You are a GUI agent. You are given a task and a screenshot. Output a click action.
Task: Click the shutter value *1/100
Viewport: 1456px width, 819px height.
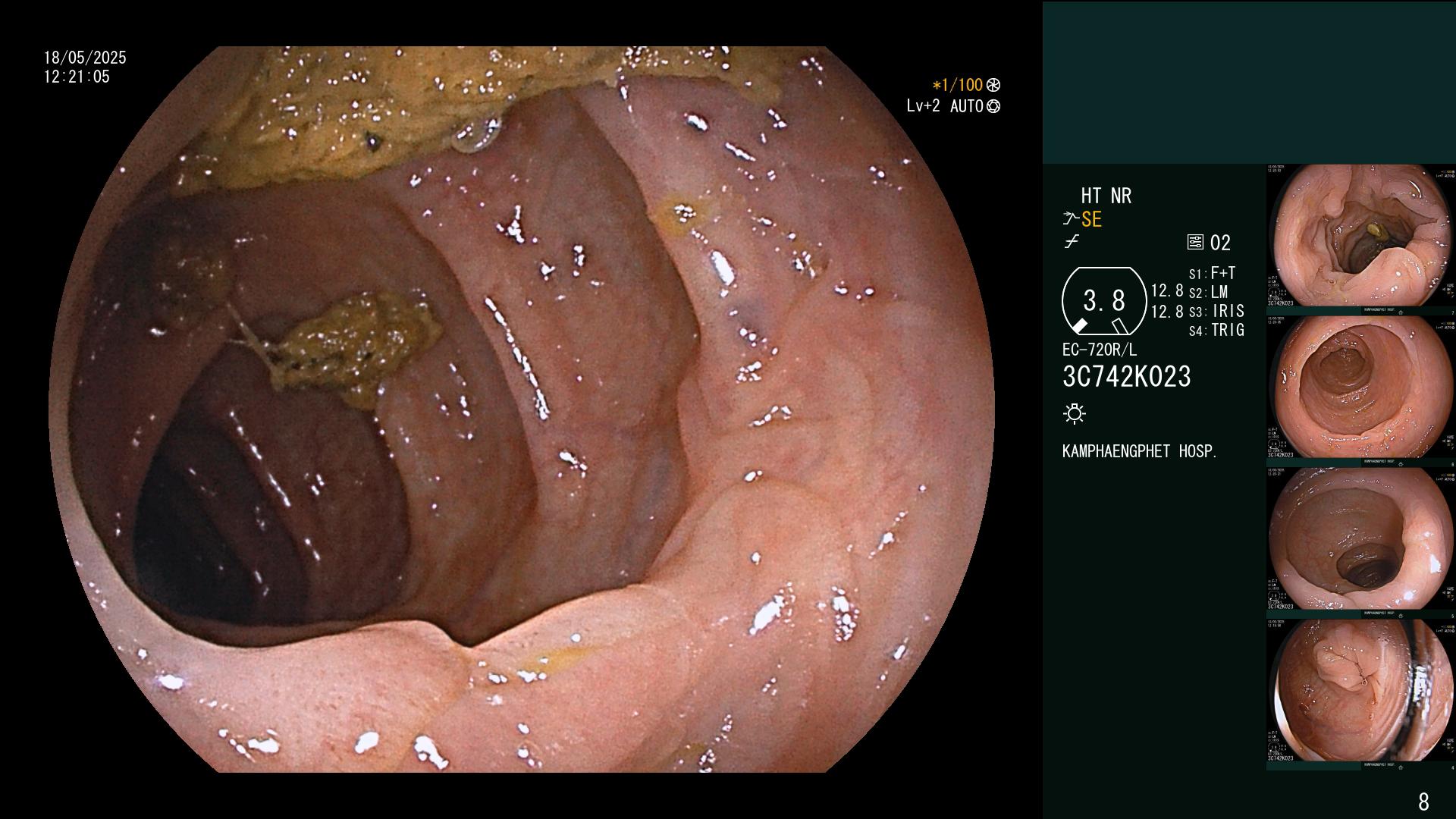[x=958, y=85]
